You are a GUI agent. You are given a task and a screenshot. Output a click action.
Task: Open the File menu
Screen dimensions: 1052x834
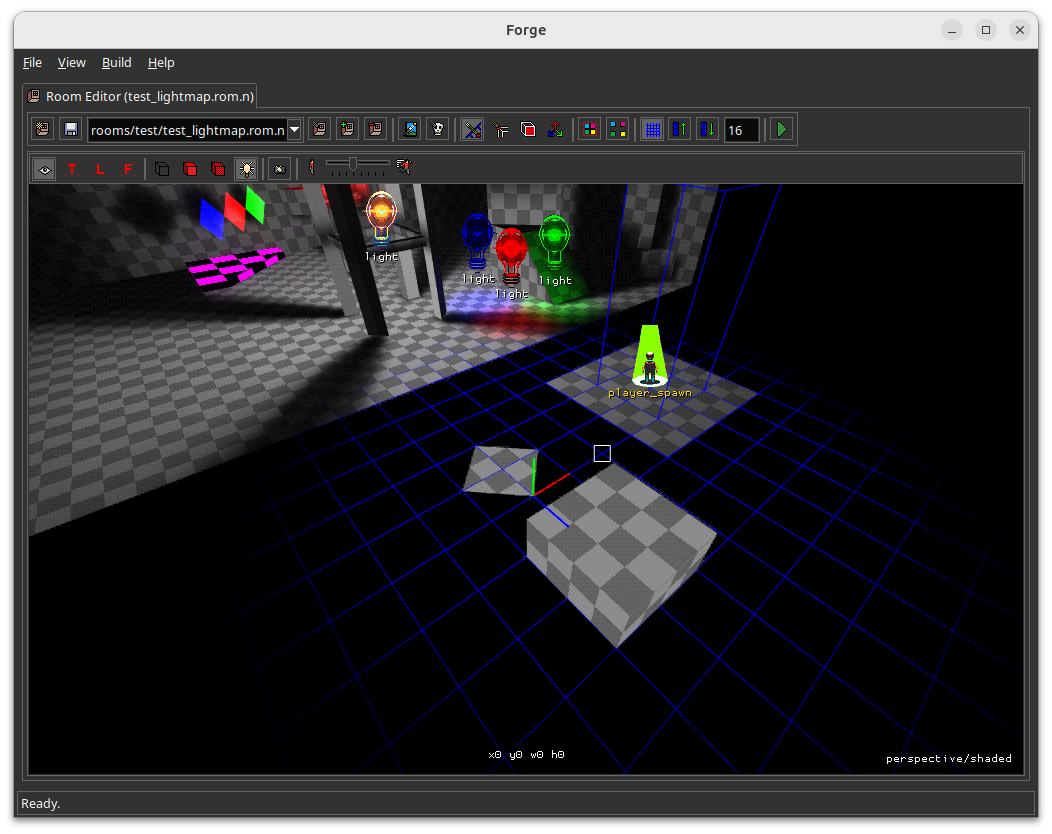[x=32, y=62]
